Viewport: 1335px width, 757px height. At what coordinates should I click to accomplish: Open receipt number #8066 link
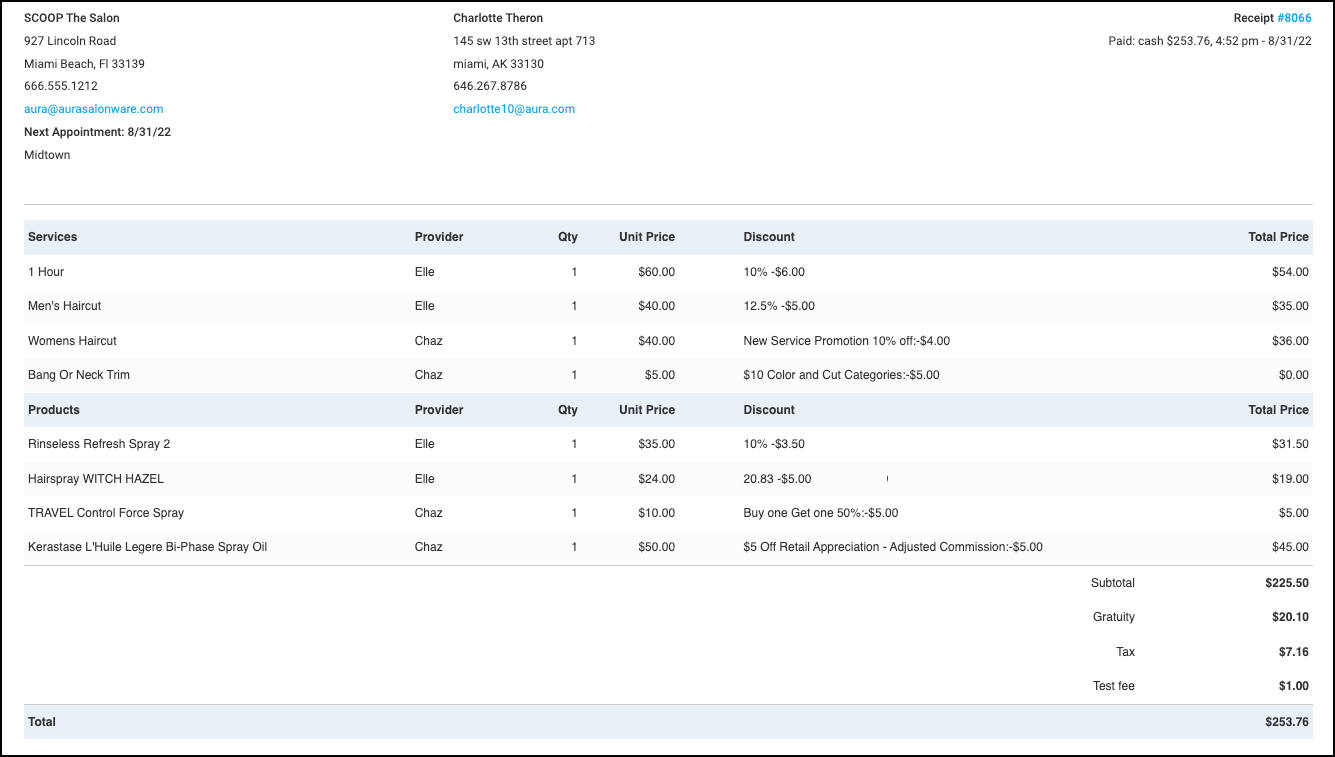(x=1294, y=18)
